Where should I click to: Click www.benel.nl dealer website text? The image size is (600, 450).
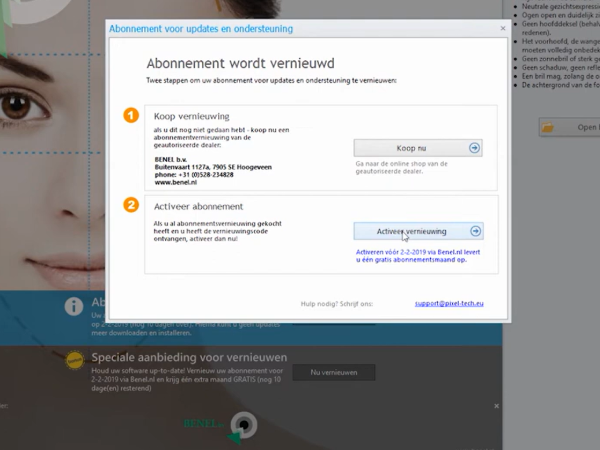coord(176,183)
